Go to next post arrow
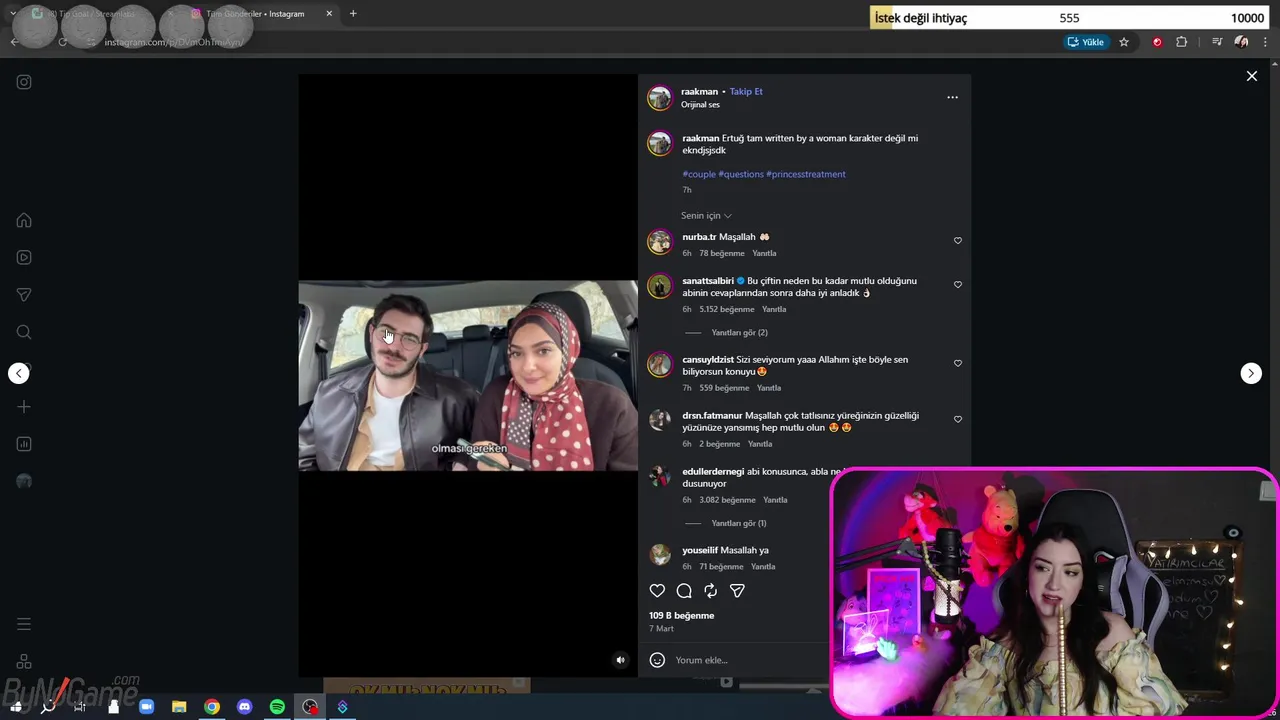 click(x=1251, y=373)
